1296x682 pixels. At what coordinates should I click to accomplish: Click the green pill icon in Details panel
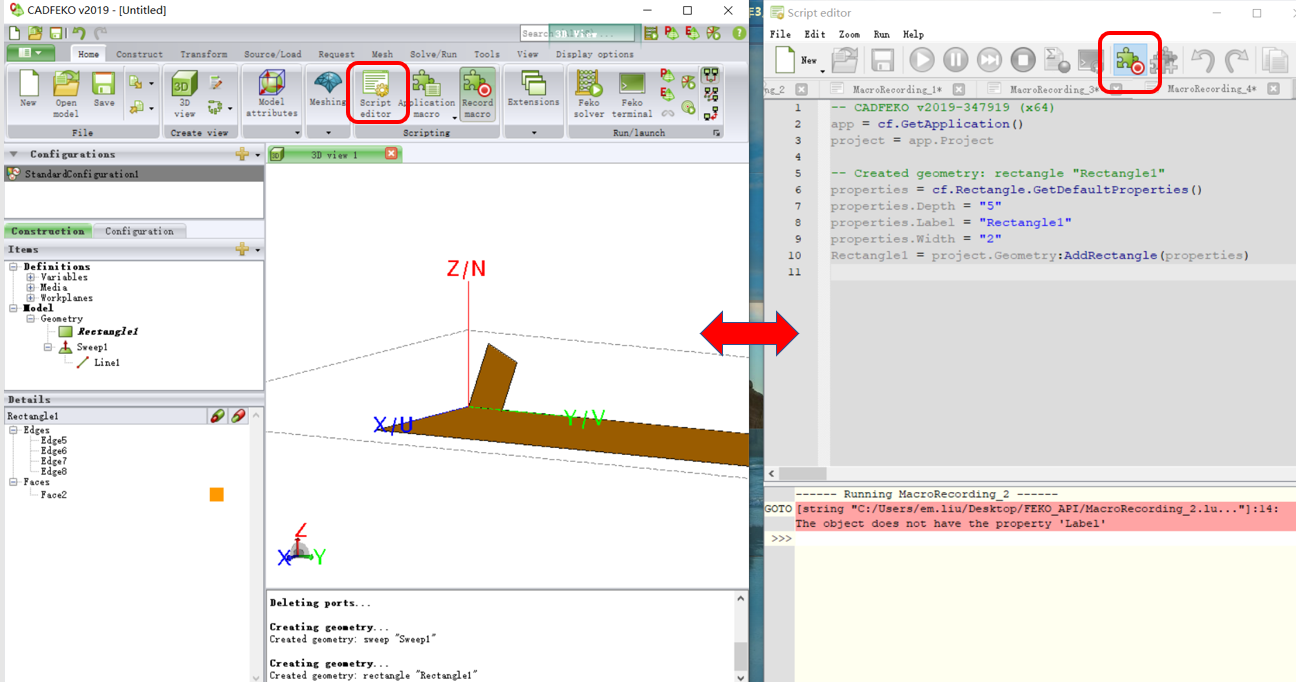pyautogui.click(x=217, y=416)
